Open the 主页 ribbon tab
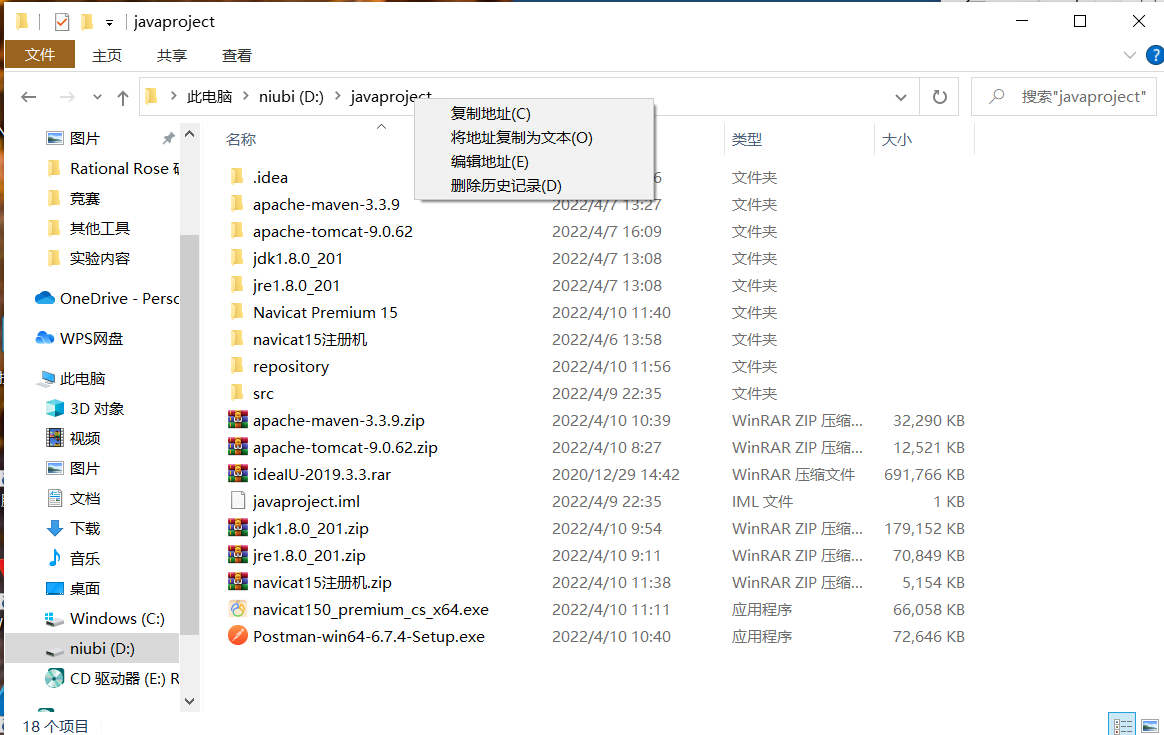Viewport: 1164px width, 735px height. pos(107,56)
